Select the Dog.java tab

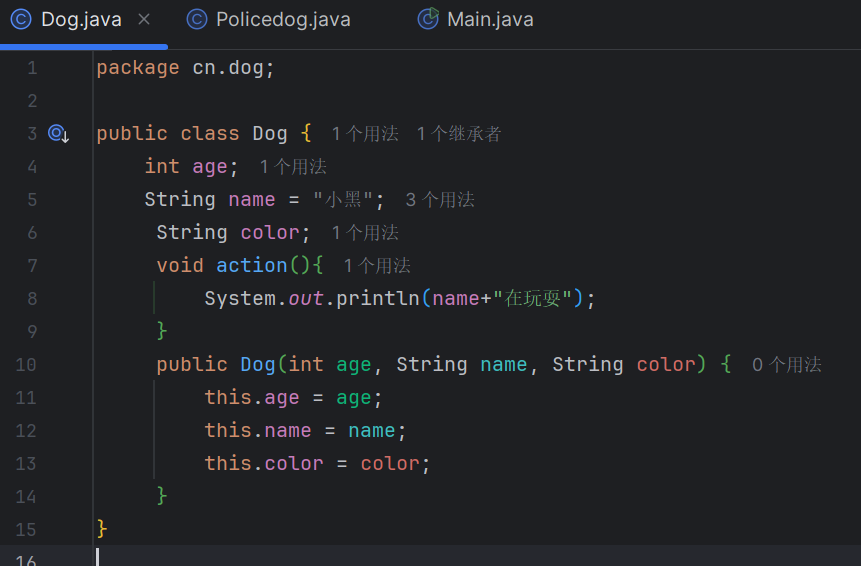[81, 19]
